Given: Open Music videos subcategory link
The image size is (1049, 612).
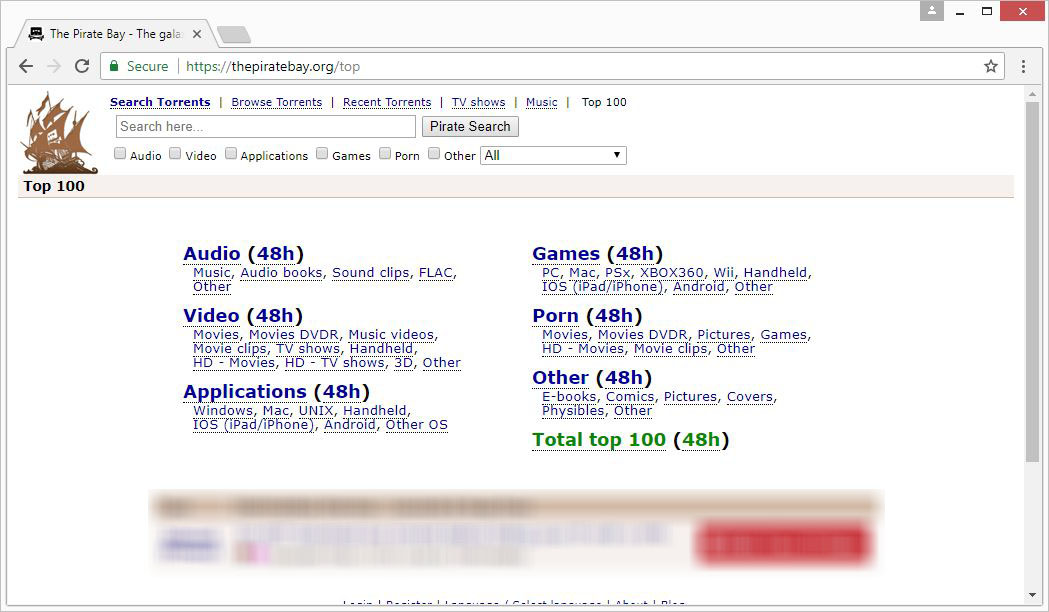Looking at the screenshot, I should tap(391, 334).
